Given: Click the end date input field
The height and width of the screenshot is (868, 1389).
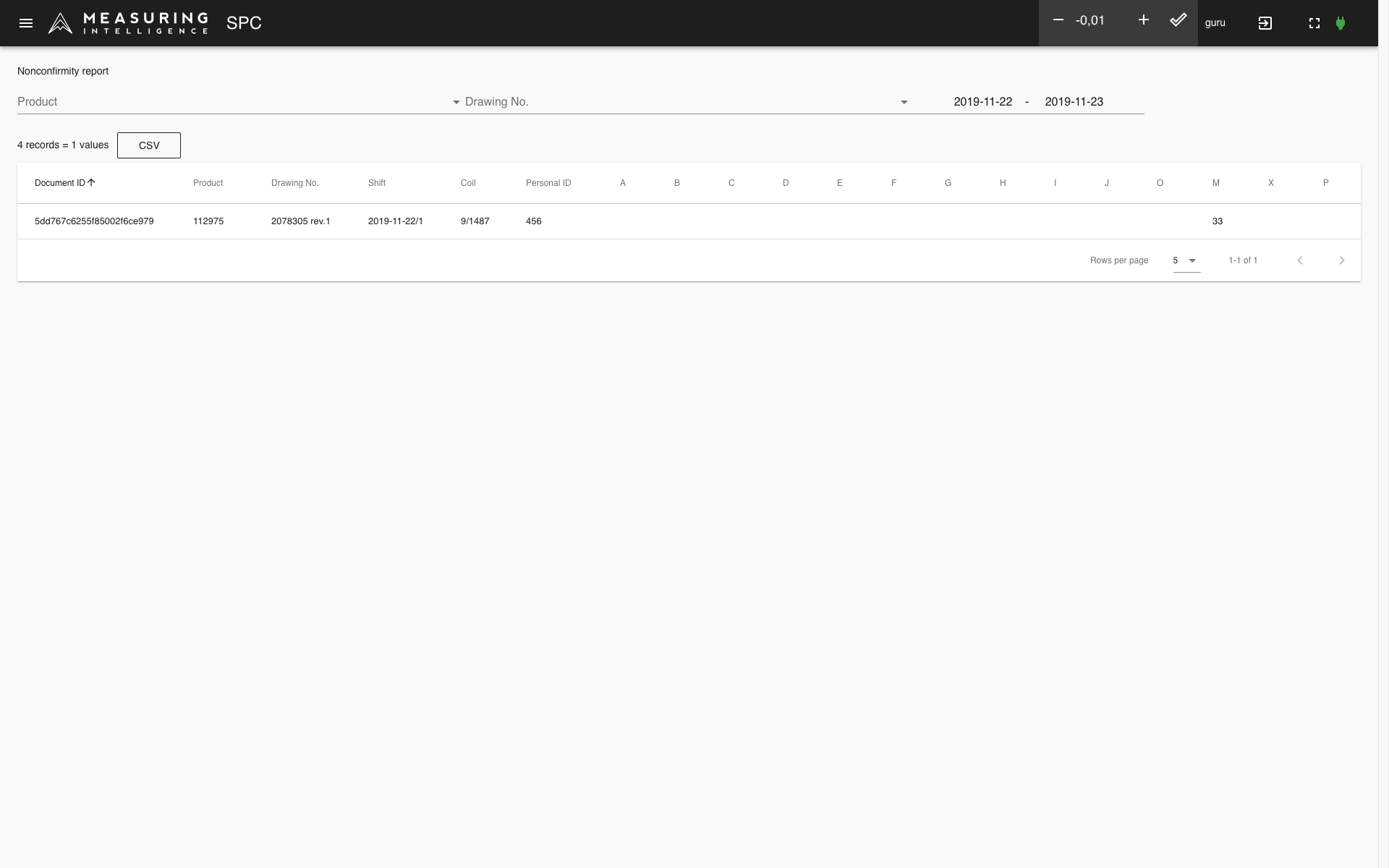Looking at the screenshot, I should 1074,101.
